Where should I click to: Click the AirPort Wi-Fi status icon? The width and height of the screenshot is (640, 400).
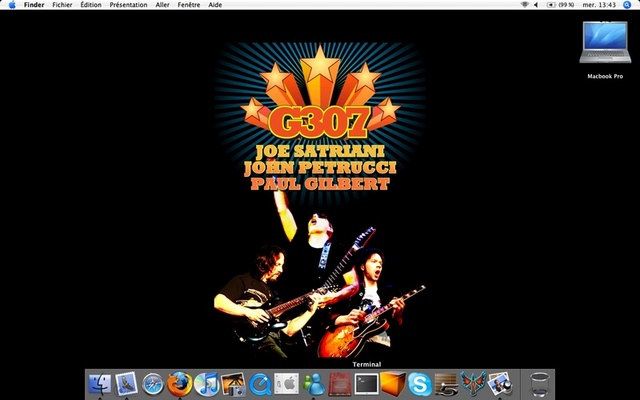524,5
